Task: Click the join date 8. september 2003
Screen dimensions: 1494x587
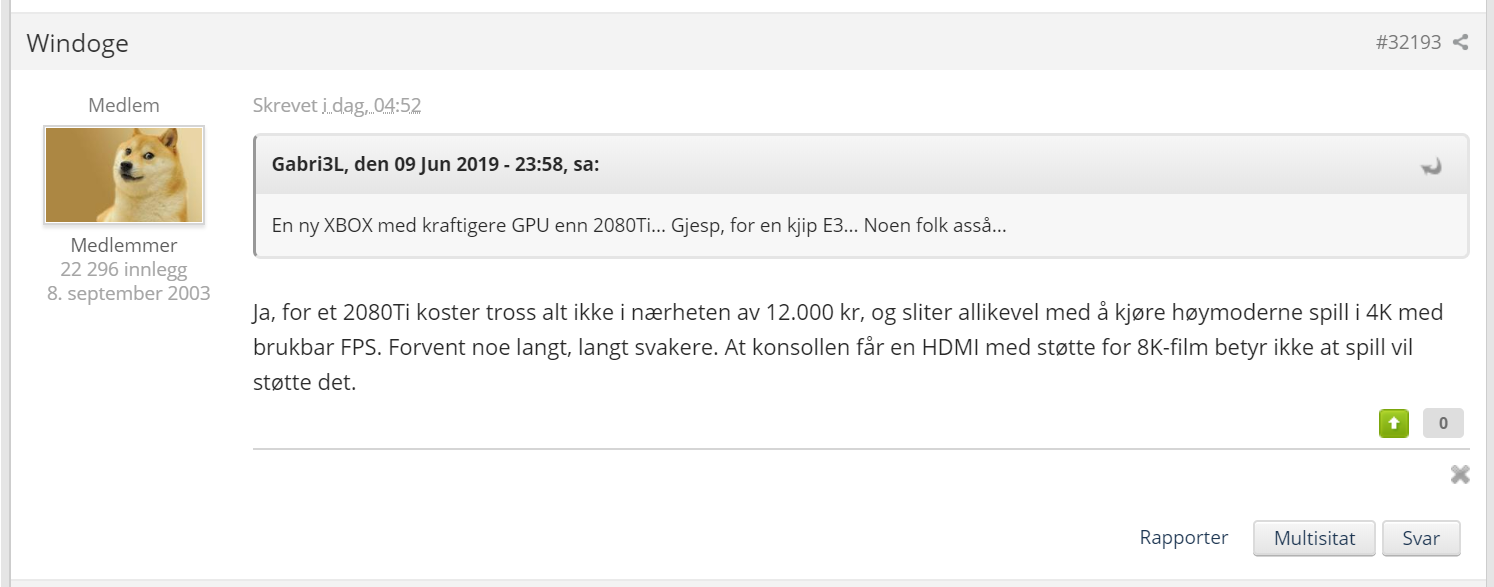Action: (128, 293)
